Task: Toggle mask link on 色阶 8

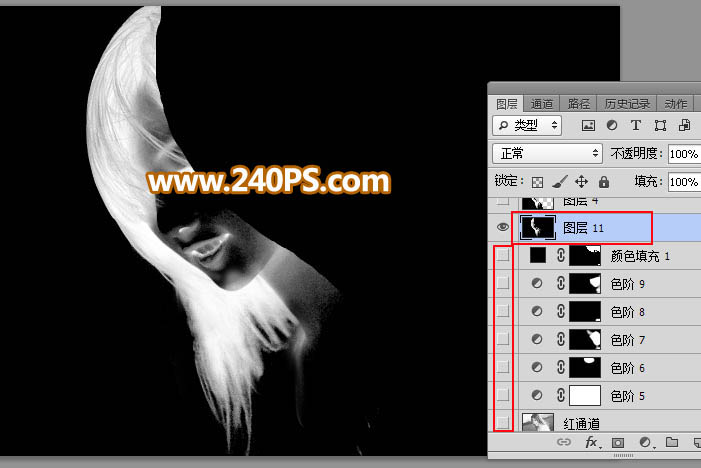Action: pyautogui.click(x=561, y=311)
